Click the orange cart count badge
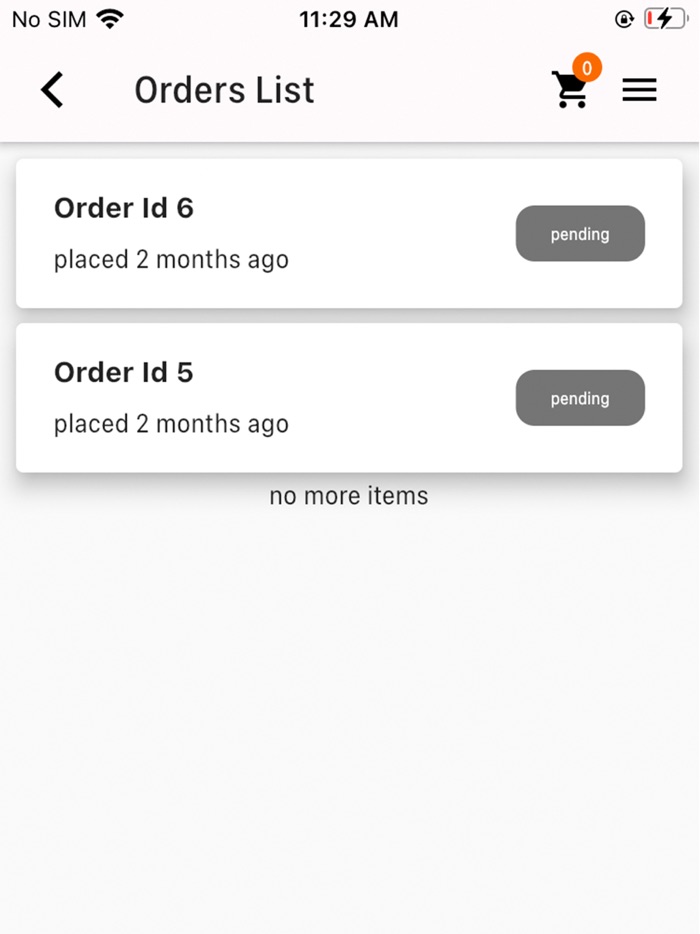Screen dimensions: 700x934 click(x=587, y=68)
